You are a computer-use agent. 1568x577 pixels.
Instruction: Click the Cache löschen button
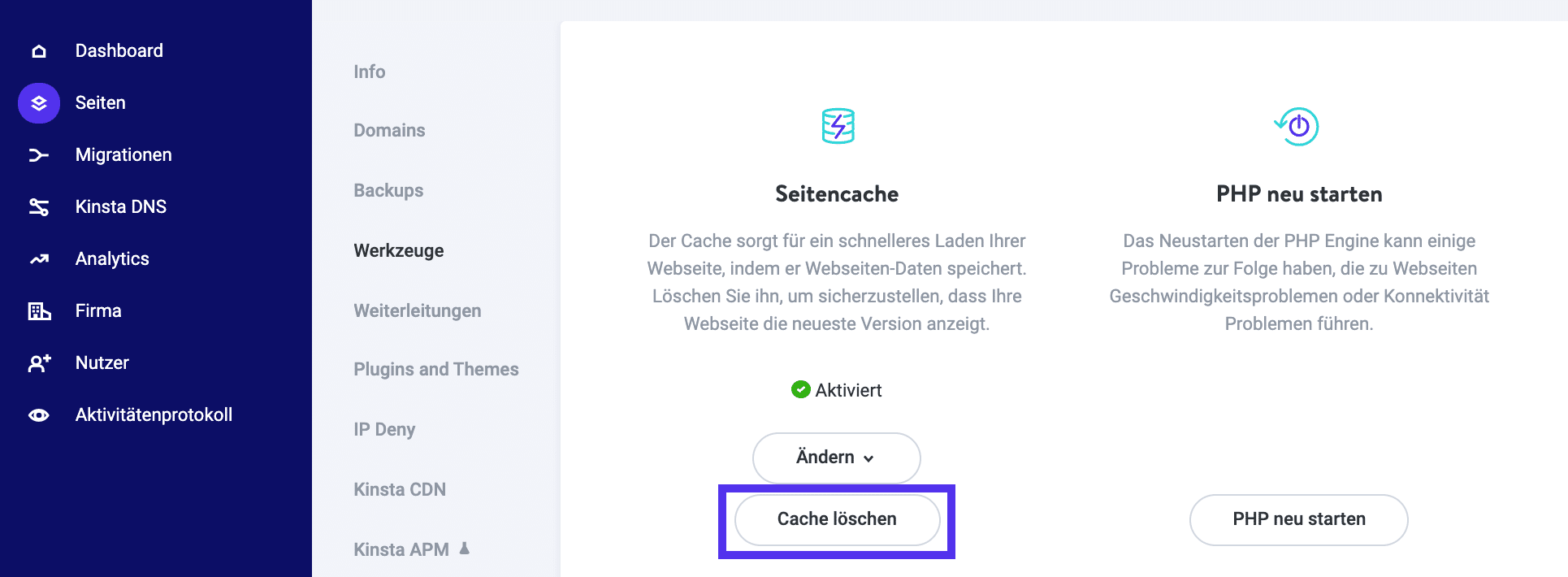click(836, 518)
